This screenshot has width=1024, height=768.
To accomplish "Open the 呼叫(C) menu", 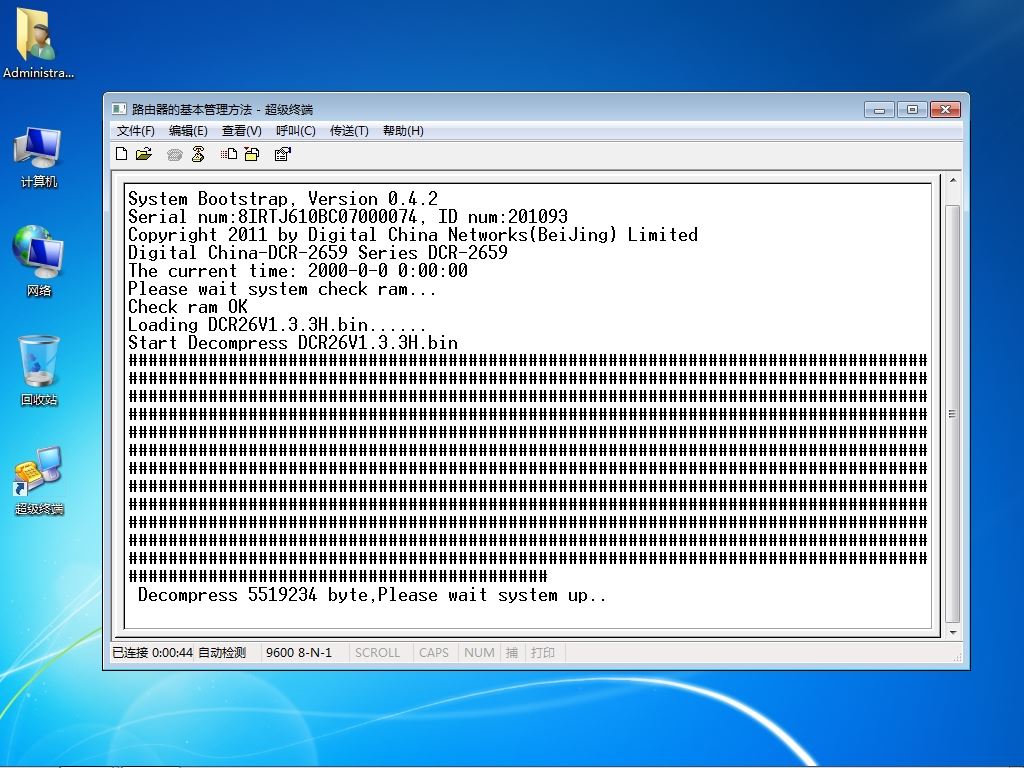I will point(296,131).
